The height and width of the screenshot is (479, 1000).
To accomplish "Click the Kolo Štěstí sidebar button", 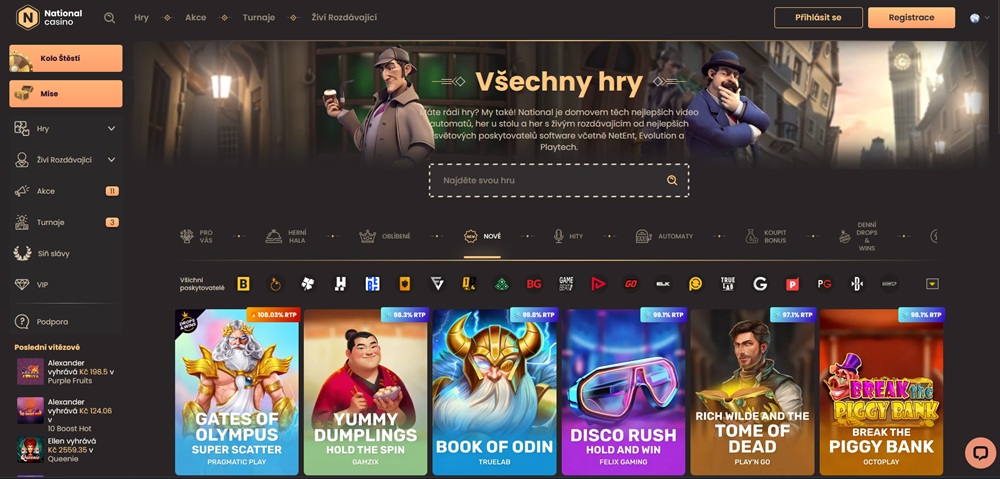I will coord(66,58).
